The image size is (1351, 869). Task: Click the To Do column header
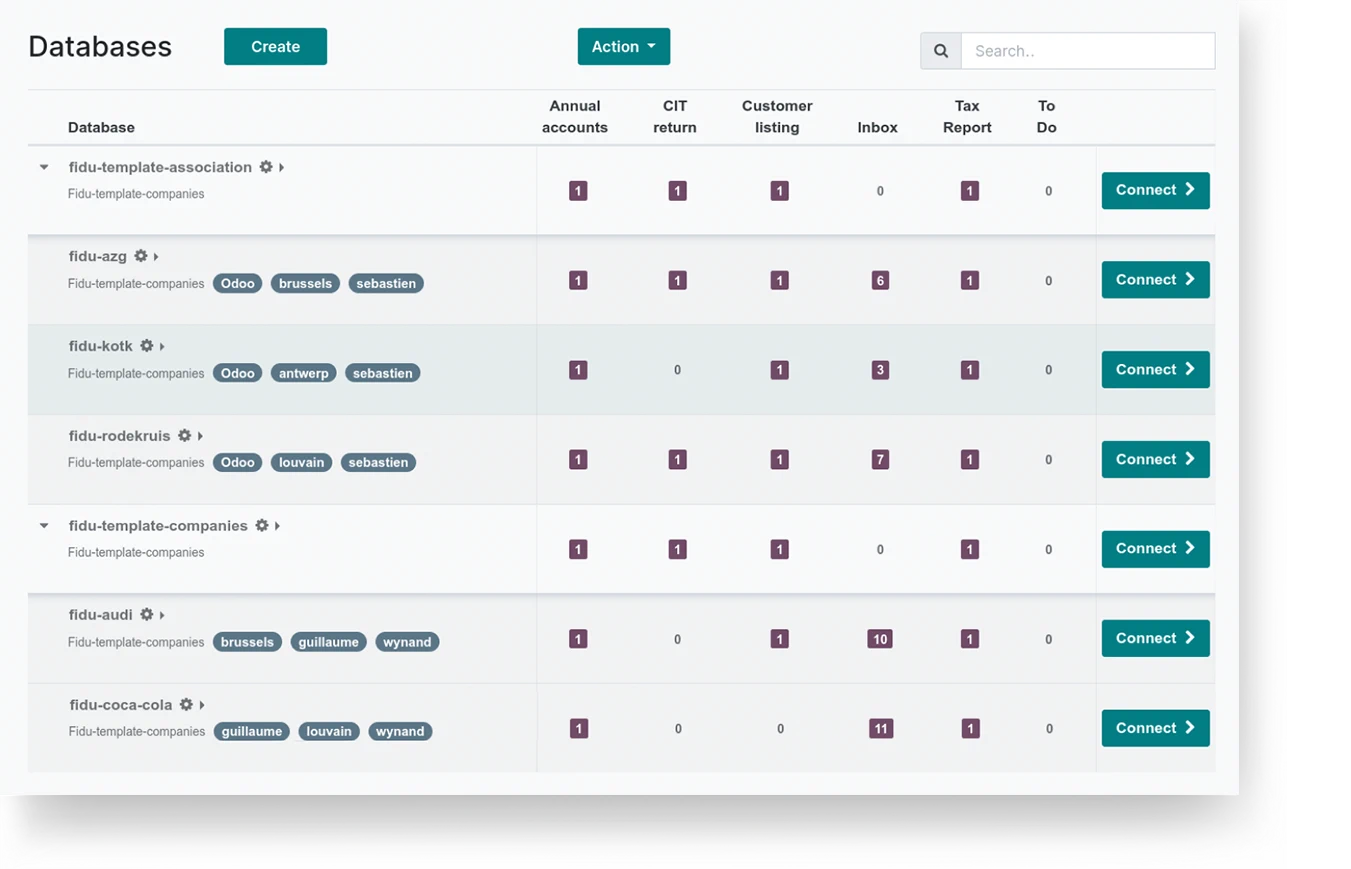(x=1047, y=117)
